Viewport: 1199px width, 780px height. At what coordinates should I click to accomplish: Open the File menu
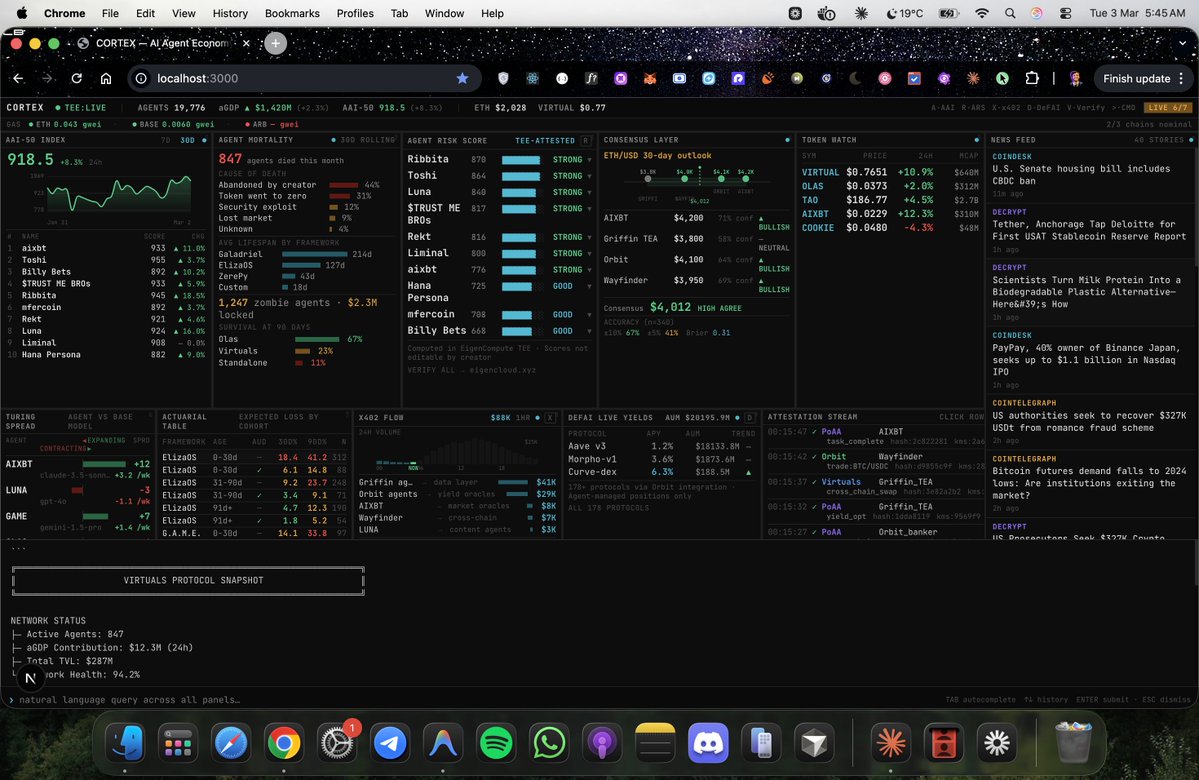click(110, 13)
